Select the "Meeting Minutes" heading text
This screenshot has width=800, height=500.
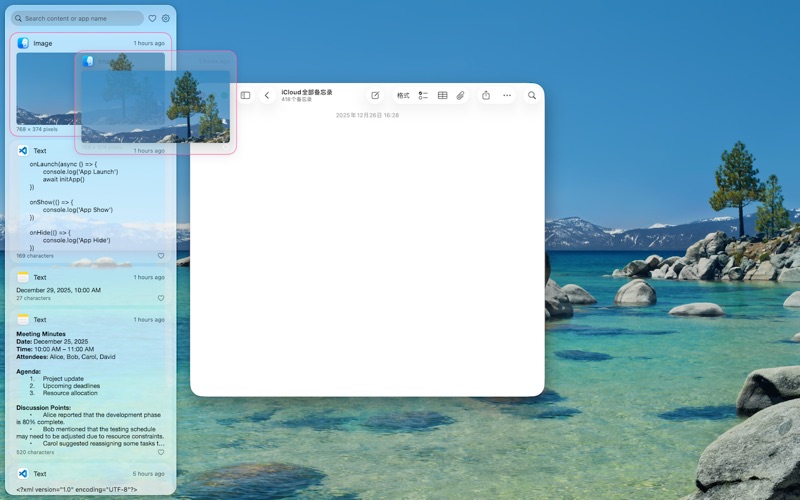pos(41,334)
